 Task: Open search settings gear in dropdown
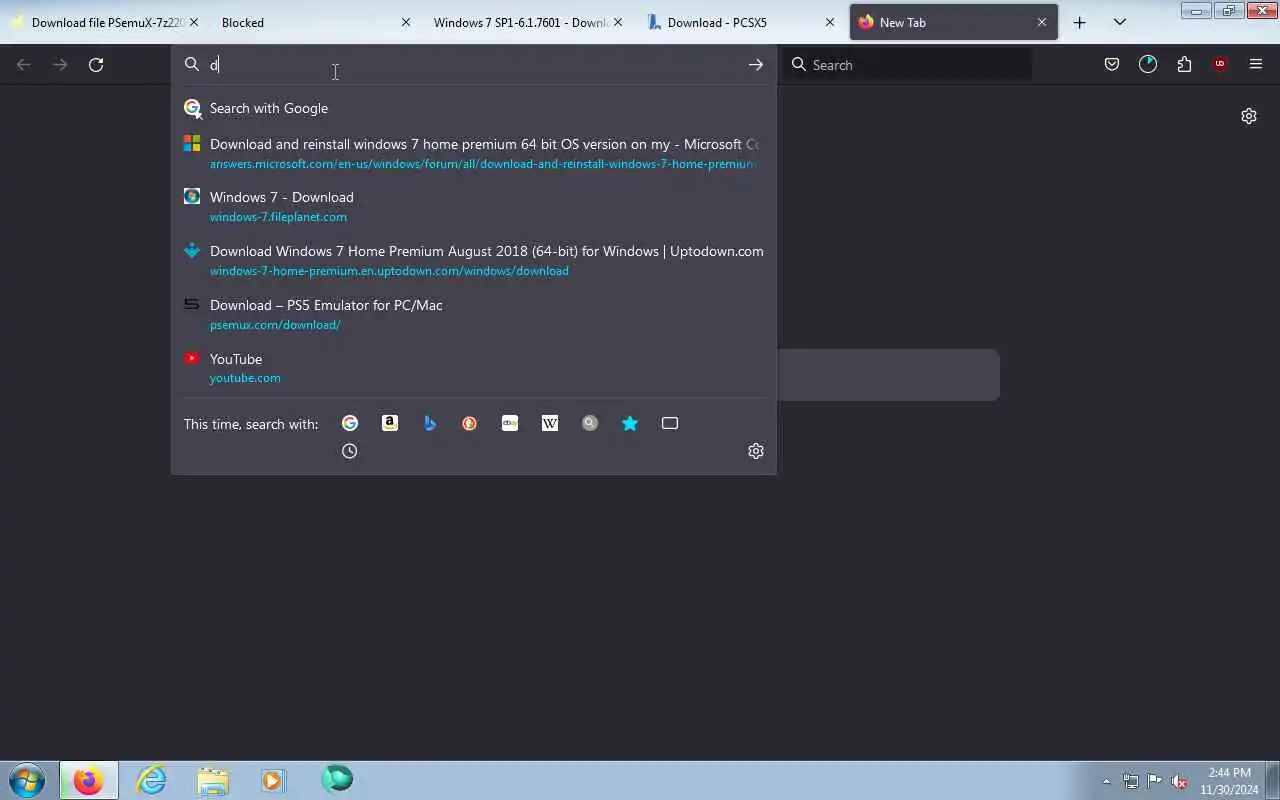coord(756,451)
